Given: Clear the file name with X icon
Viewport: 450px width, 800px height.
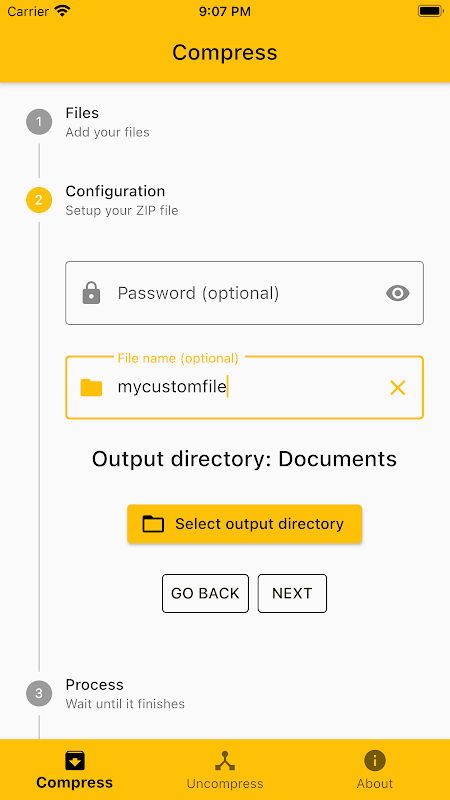Looking at the screenshot, I should coord(397,388).
